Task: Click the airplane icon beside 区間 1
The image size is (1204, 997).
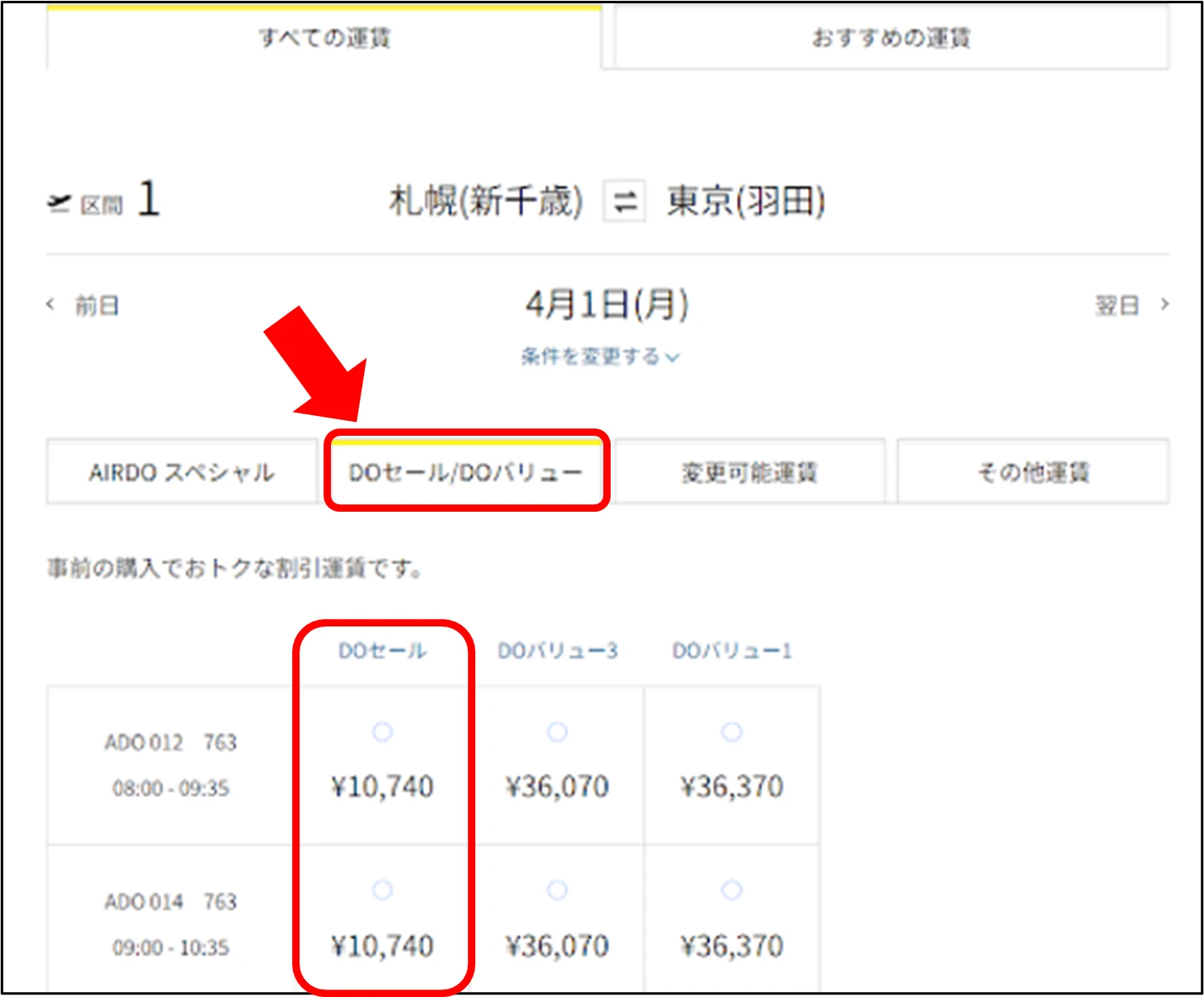Action: click(x=59, y=202)
